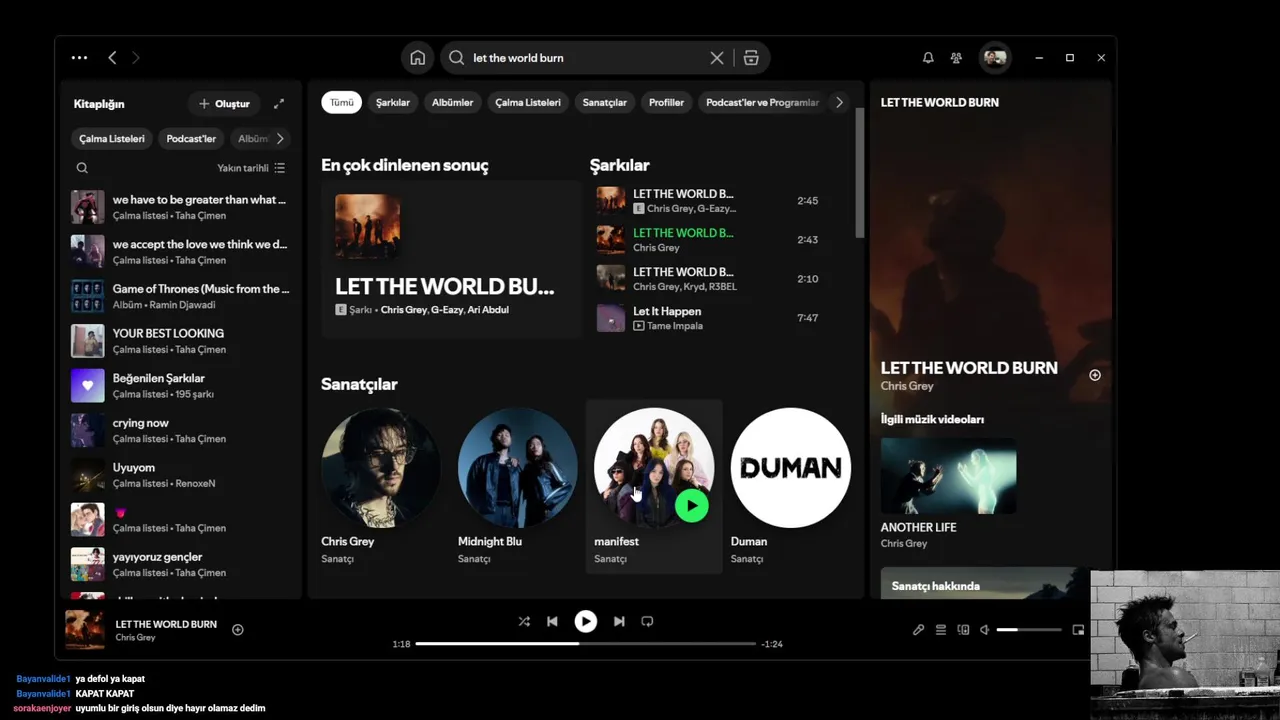The width and height of the screenshot is (1280, 720).
Task: Expand the library panel with arrows icon
Action: 279,104
